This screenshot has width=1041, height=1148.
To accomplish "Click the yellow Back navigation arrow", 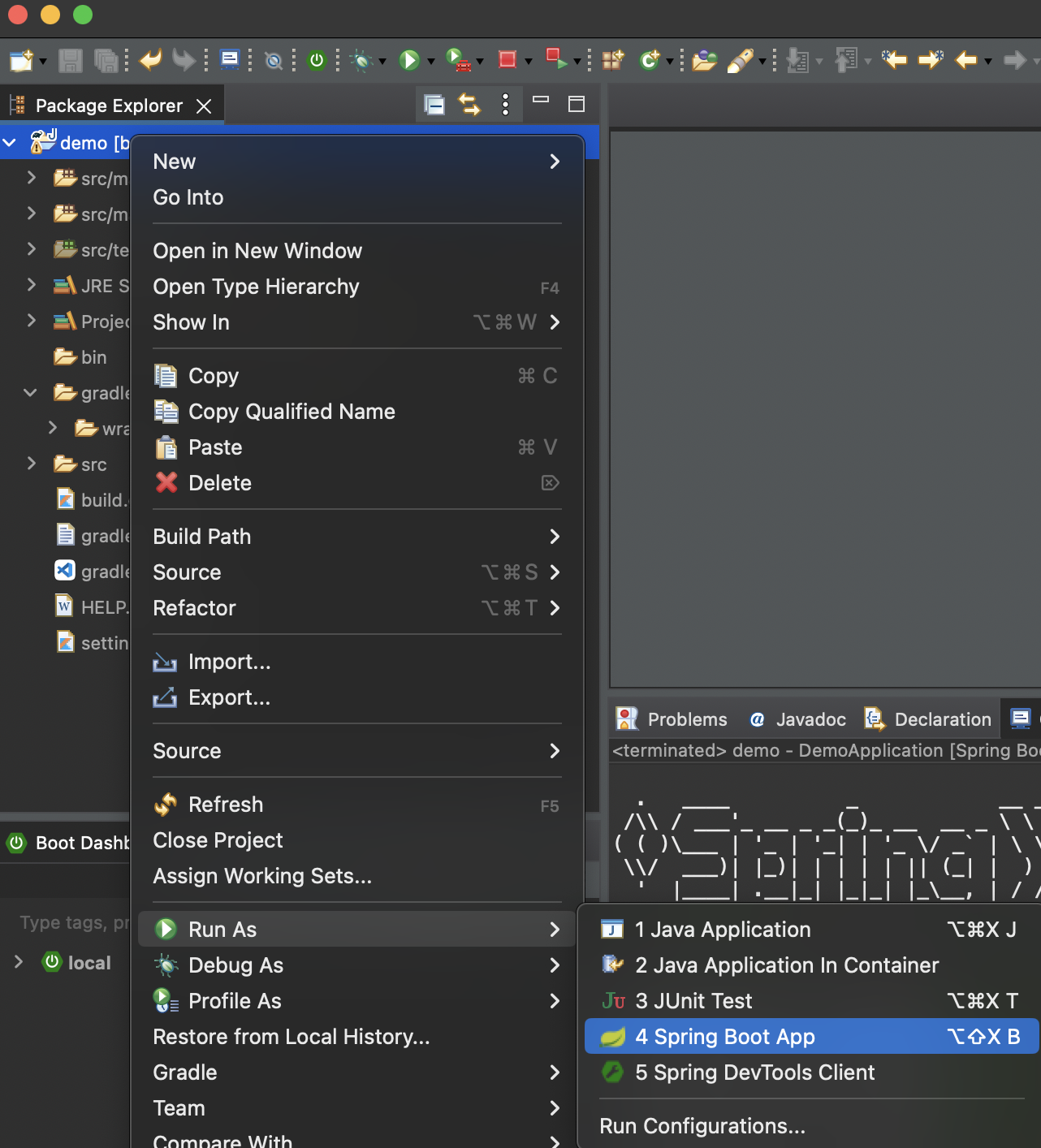I will click(965, 60).
